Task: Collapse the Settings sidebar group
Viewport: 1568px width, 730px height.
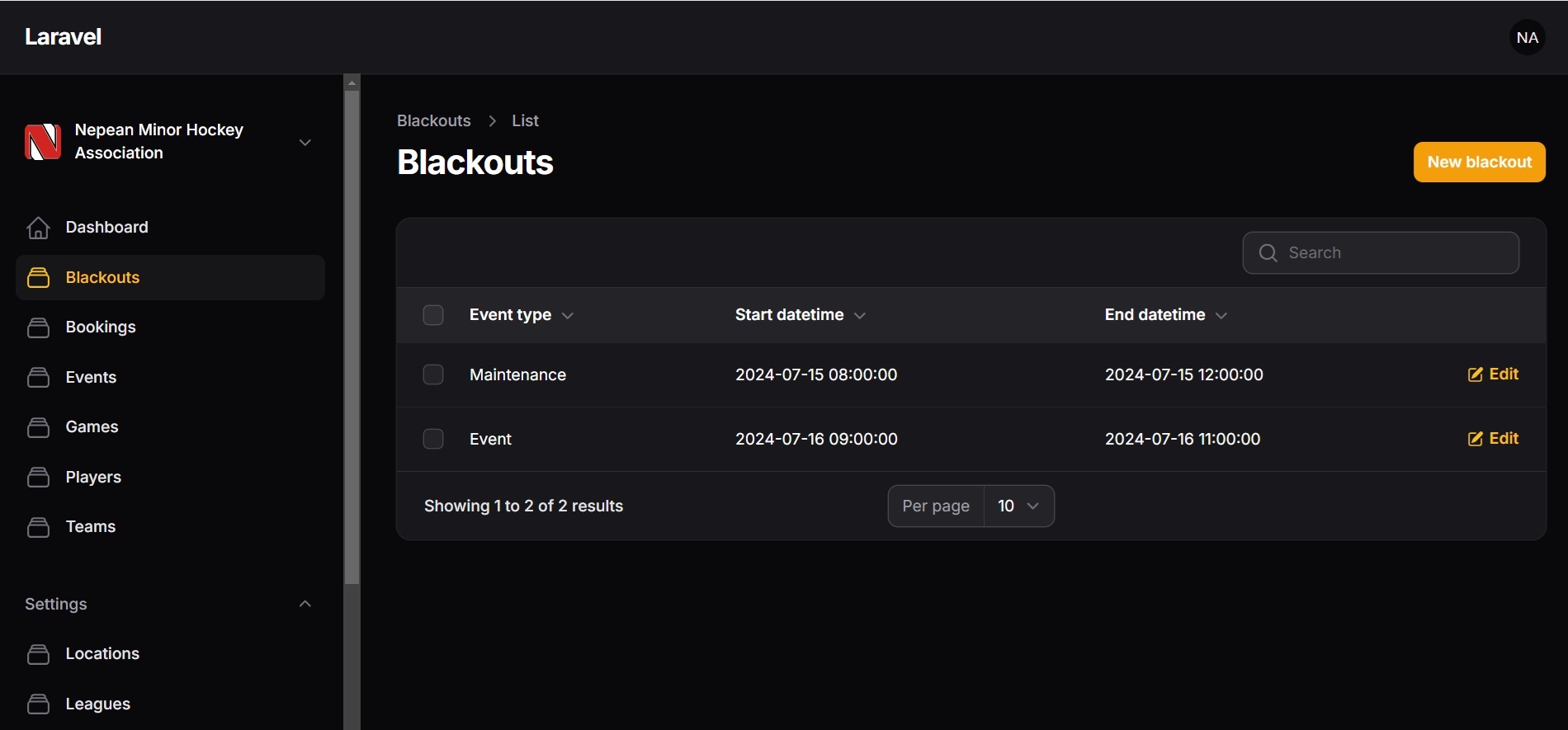Action: click(x=305, y=604)
